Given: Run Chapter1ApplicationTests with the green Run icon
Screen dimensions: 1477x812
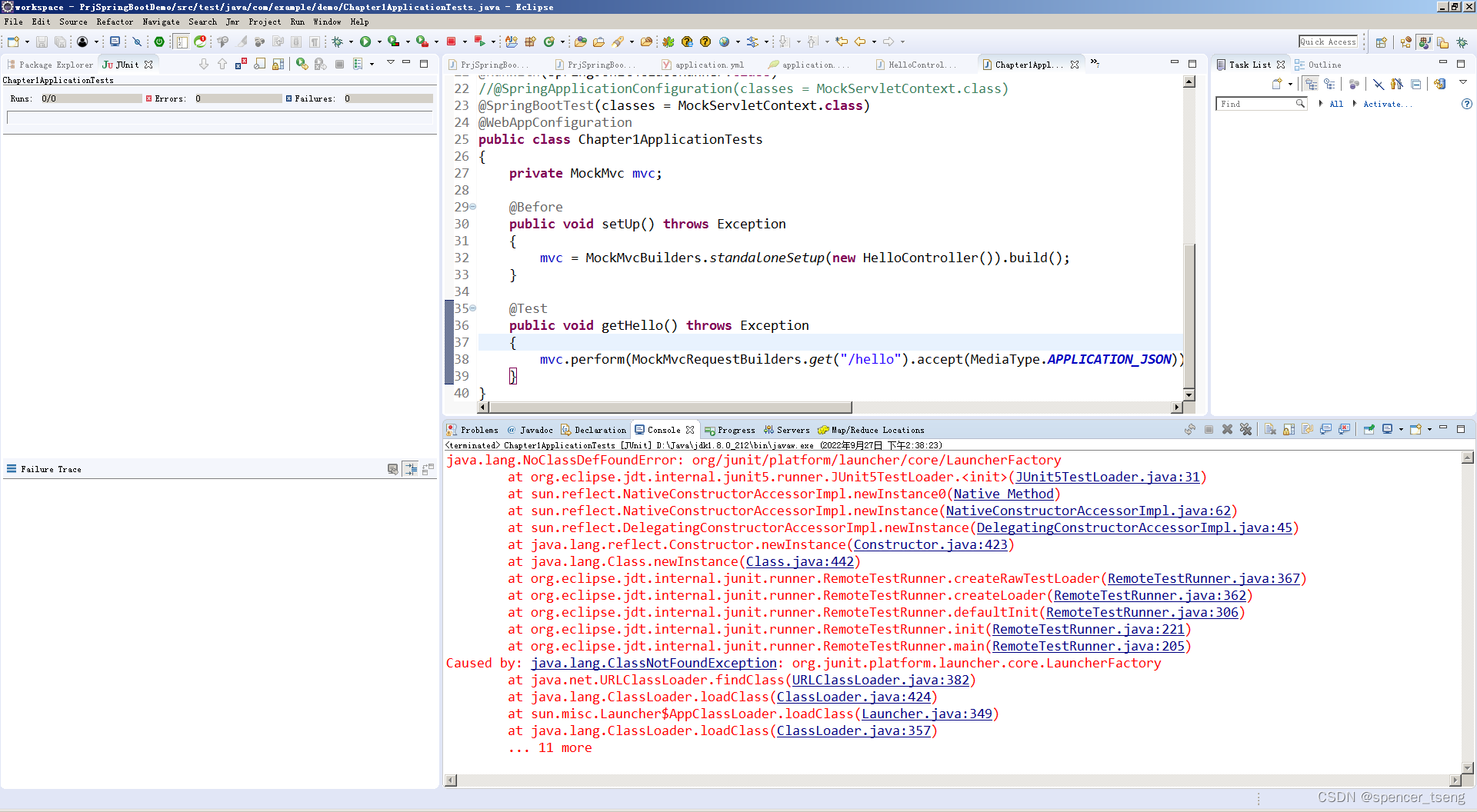Looking at the screenshot, I should [366, 42].
